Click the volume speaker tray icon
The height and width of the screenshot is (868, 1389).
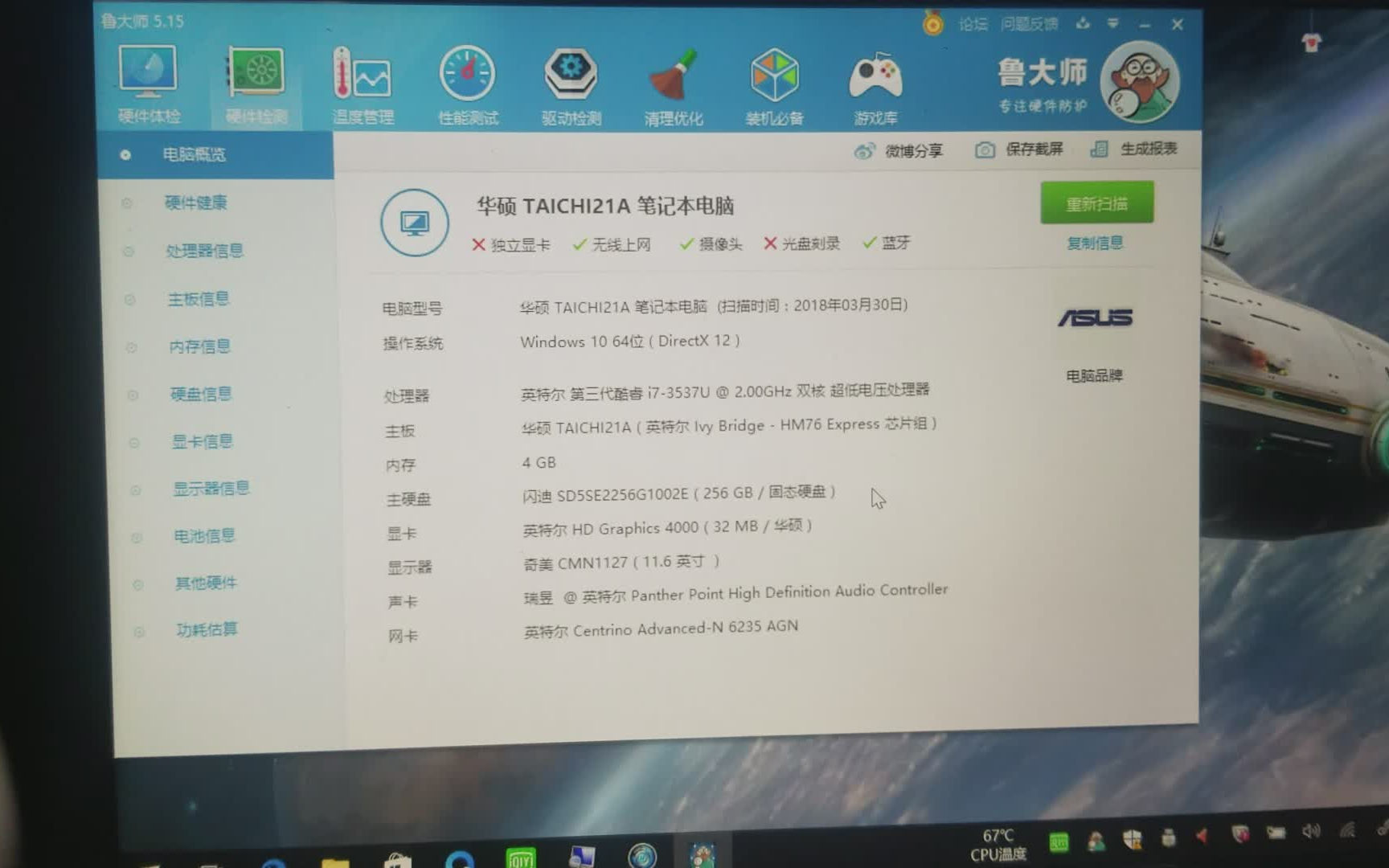(x=1311, y=831)
